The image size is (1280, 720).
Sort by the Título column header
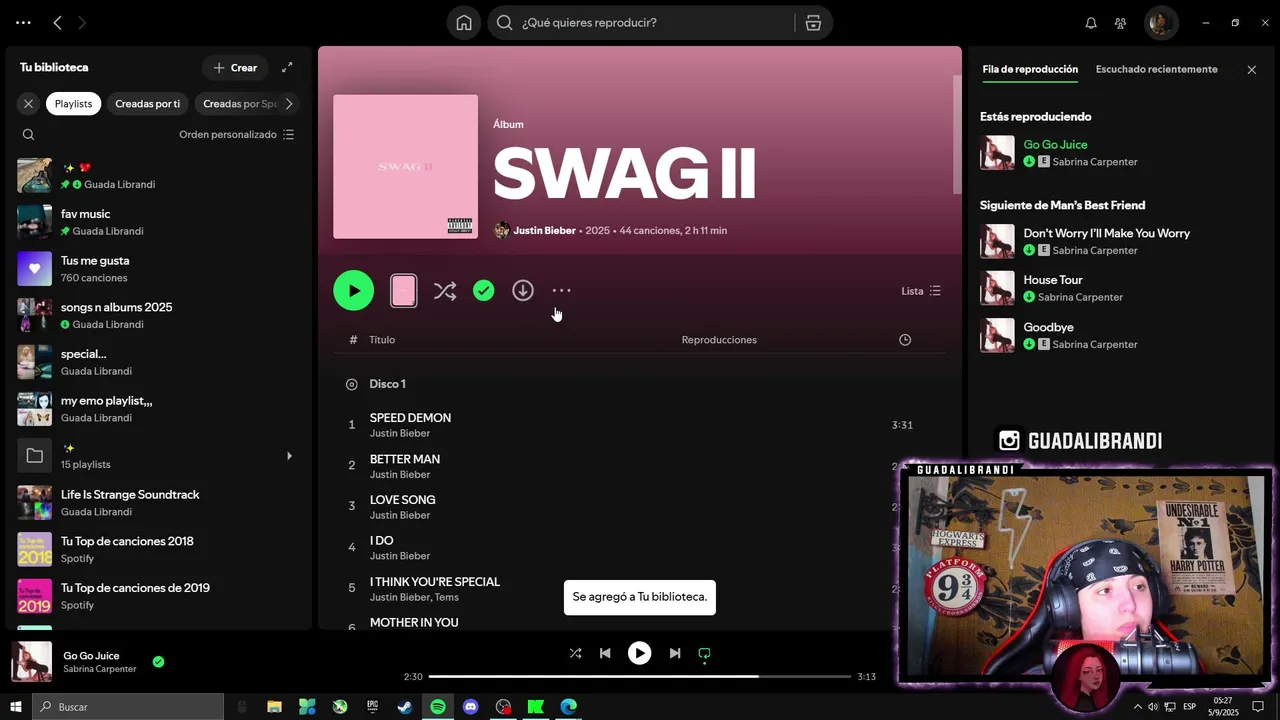point(382,340)
